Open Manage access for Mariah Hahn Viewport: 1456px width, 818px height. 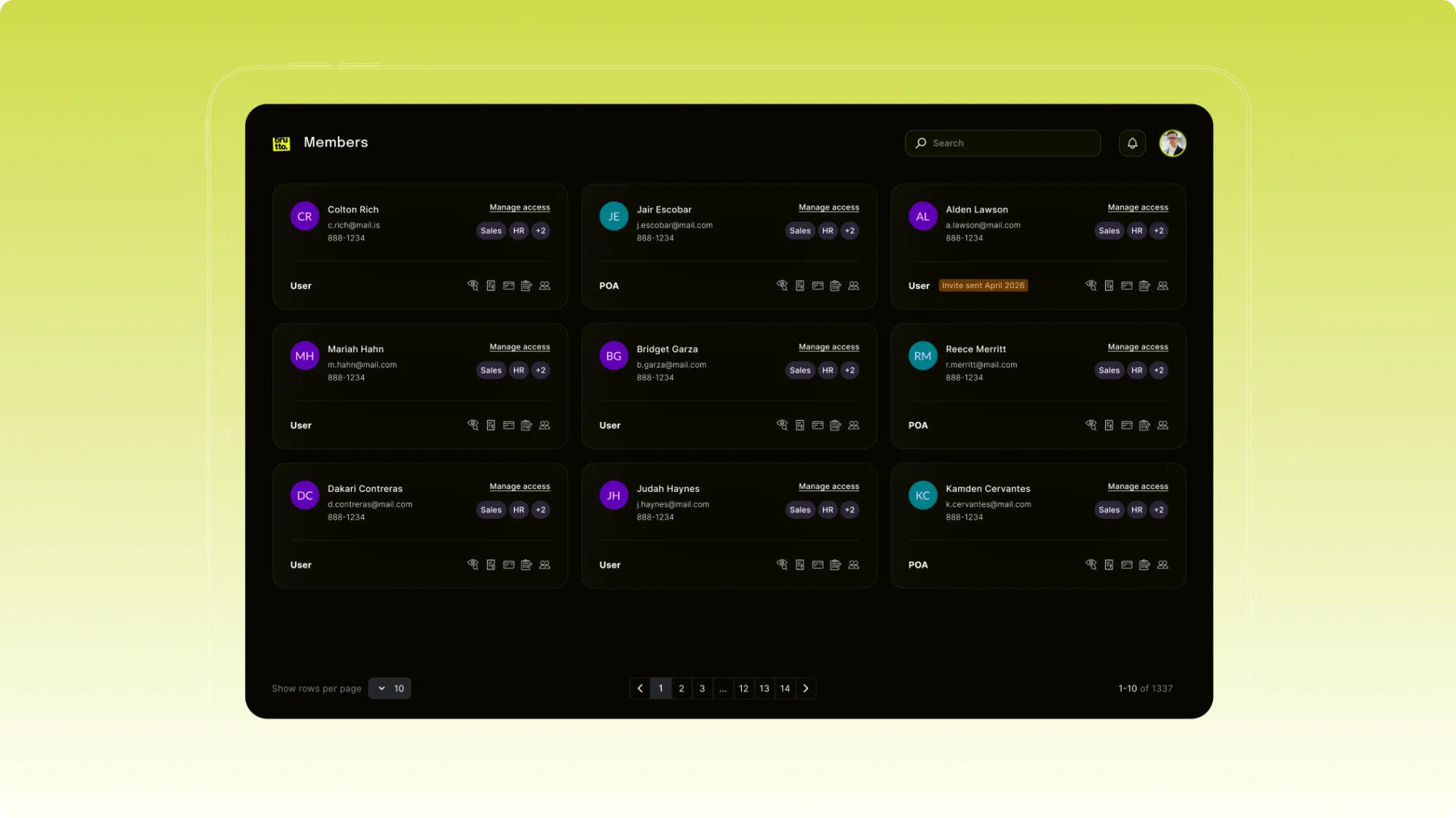coord(520,347)
